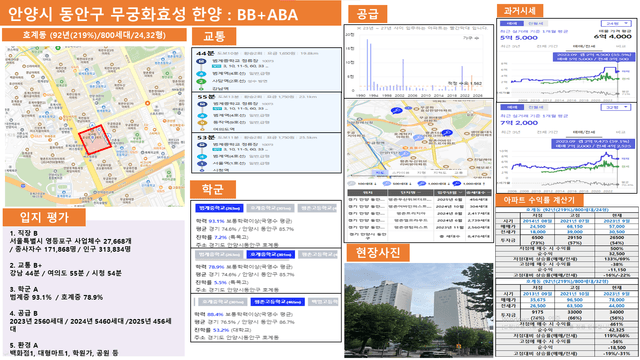This screenshot has width=640, height=360.
Task: Click blue highlighted school button in first 학군 panel
Action: click(219, 208)
